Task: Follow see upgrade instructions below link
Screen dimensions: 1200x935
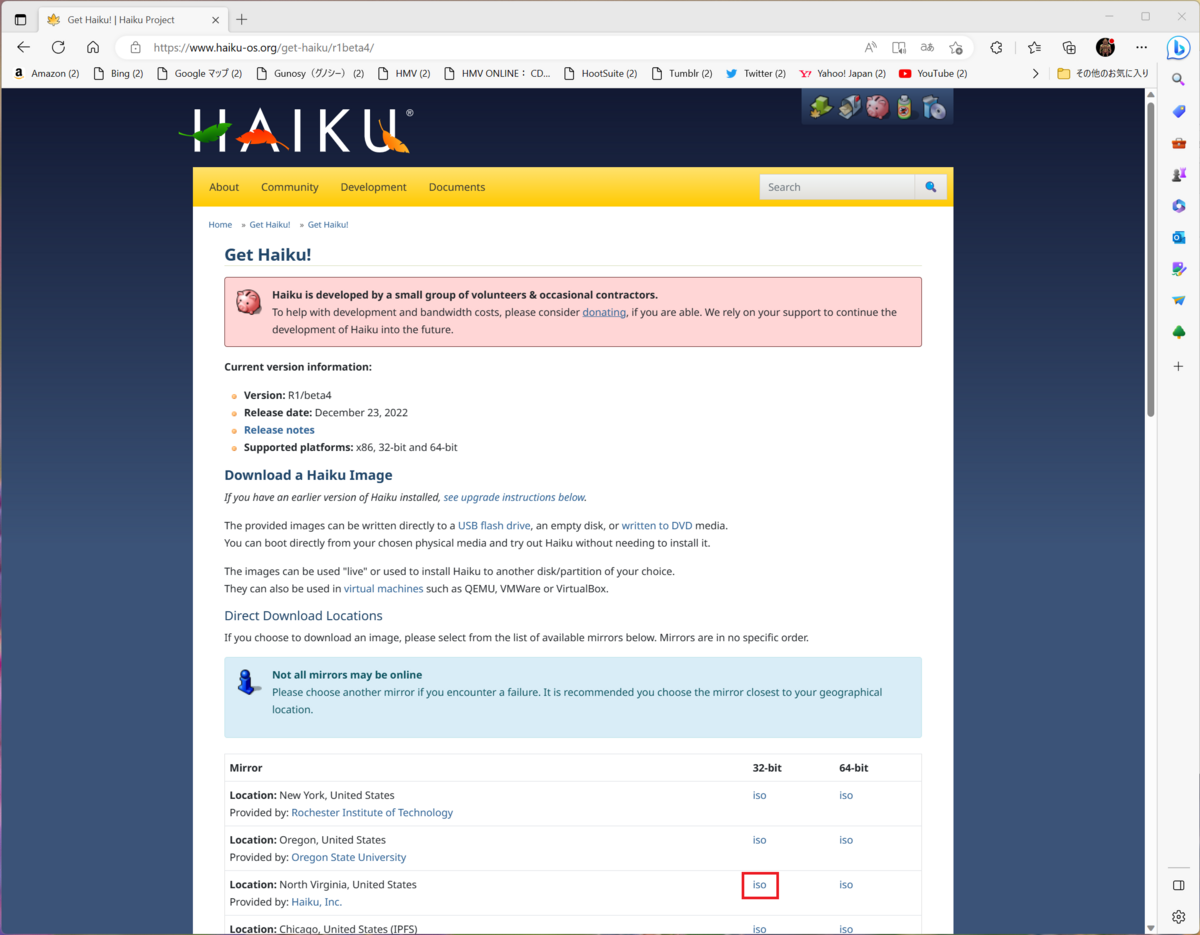Action: (514, 497)
